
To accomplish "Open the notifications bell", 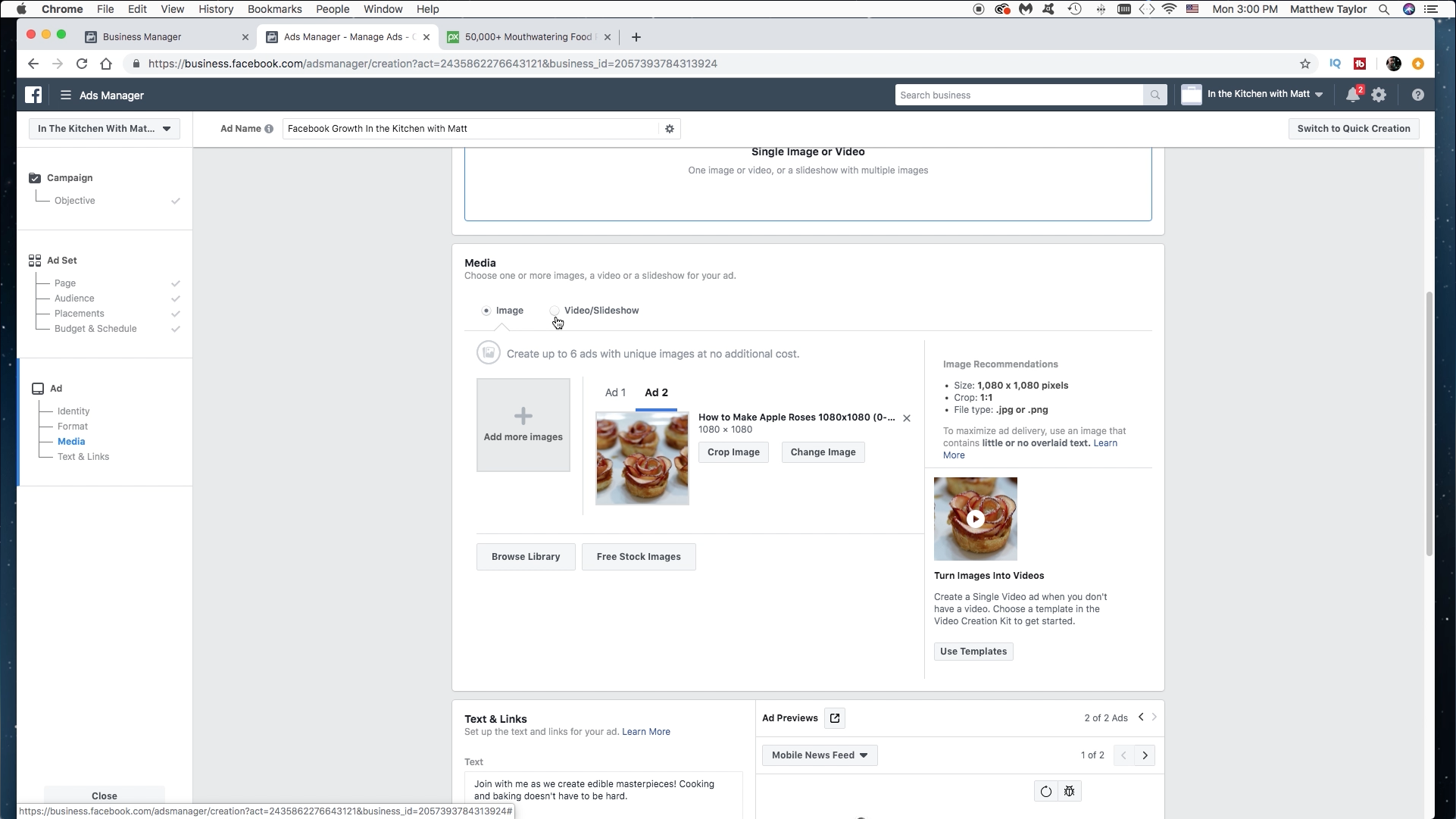I will click(x=1353, y=95).
